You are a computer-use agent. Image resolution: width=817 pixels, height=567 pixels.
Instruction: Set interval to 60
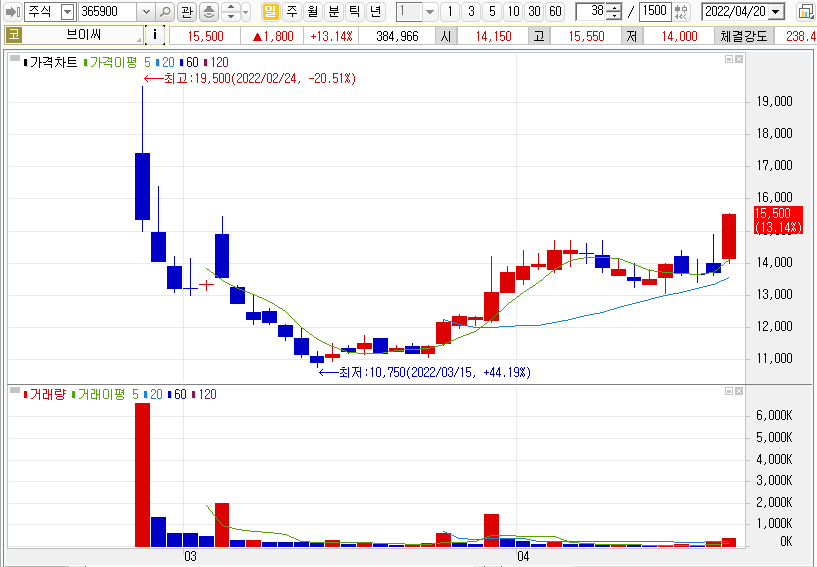555,11
